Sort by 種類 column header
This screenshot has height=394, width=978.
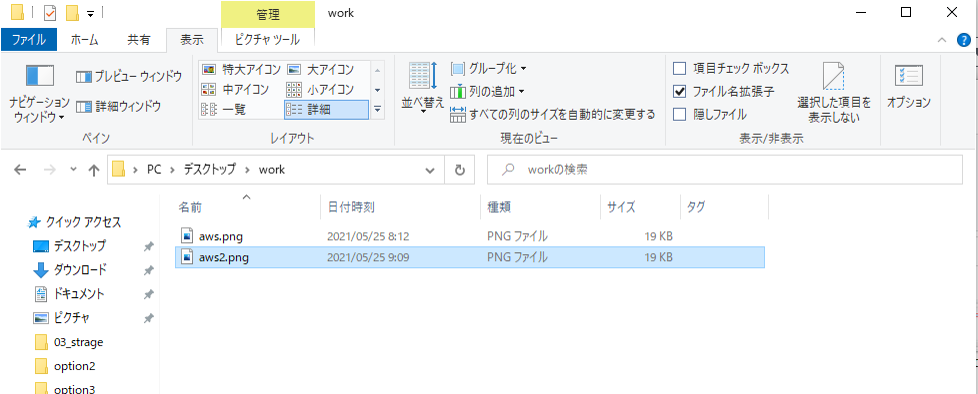[x=540, y=207]
